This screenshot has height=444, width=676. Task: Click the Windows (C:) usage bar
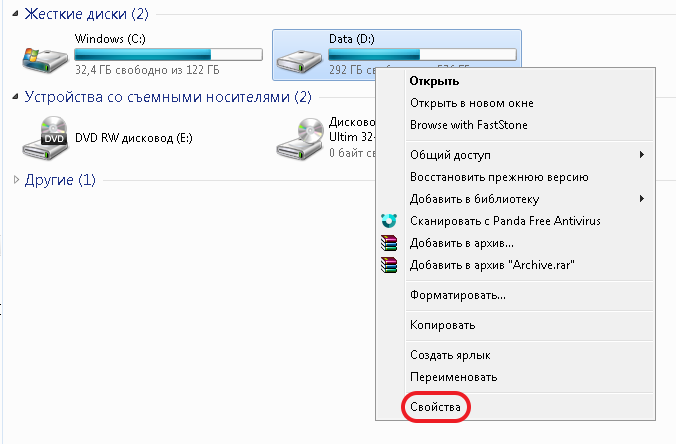[x=168, y=55]
